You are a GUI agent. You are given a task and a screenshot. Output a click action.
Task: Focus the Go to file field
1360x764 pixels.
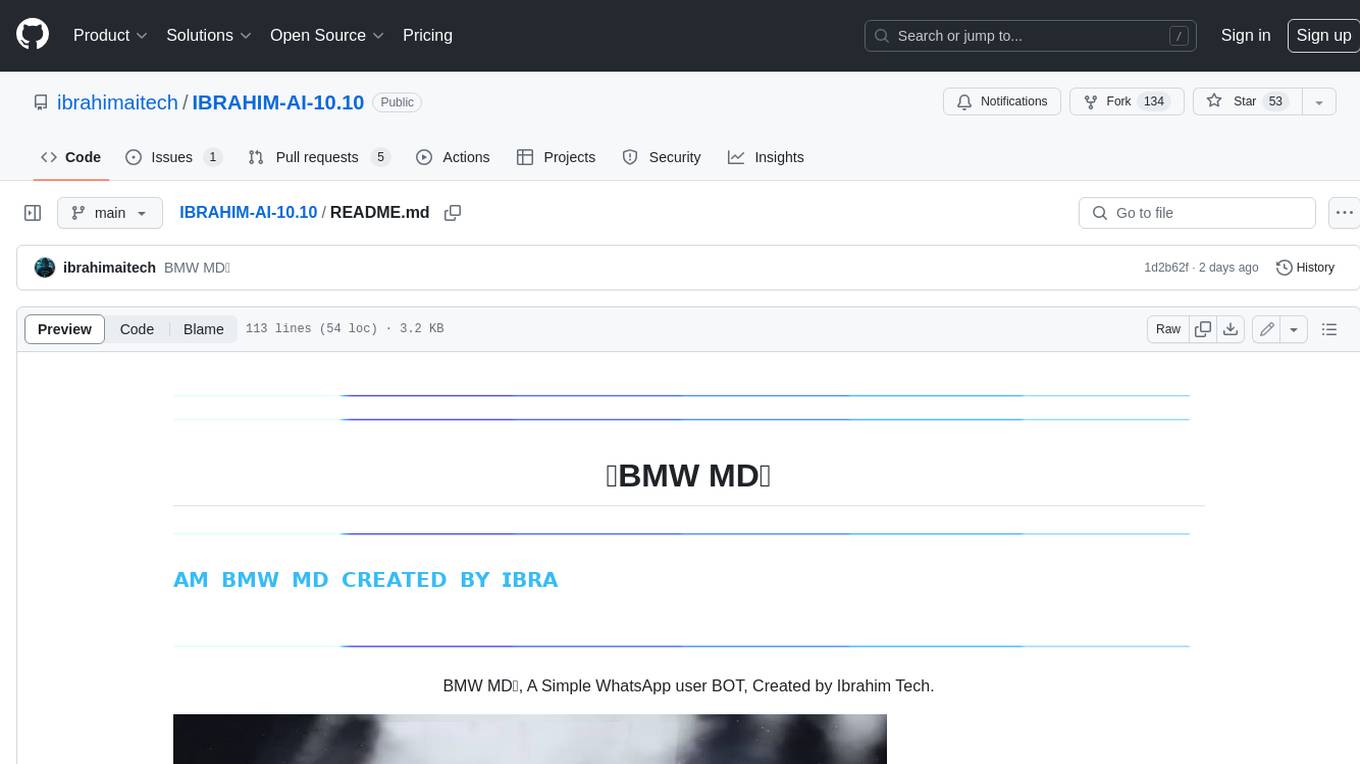pyautogui.click(x=1197, y=213)
